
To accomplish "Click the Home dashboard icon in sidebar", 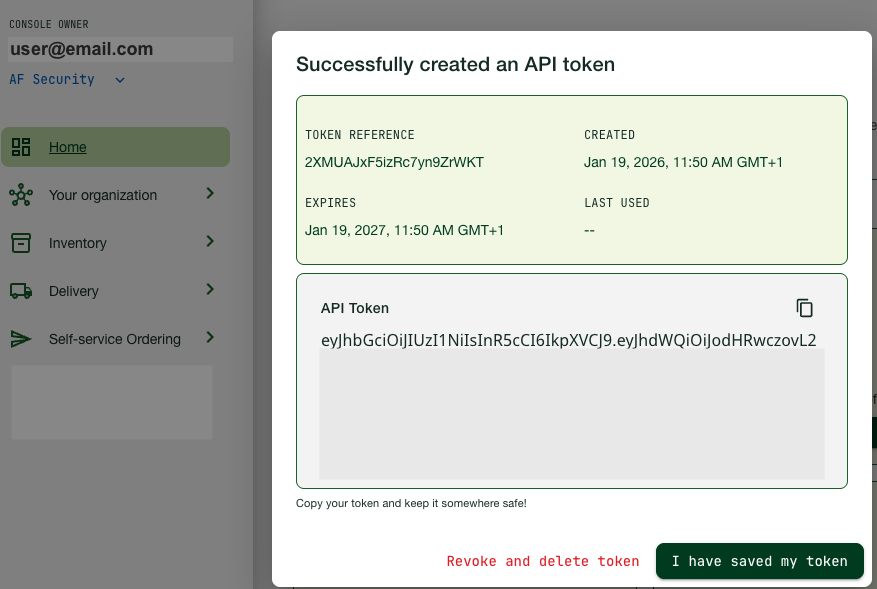I will click(x=21, y=147).
